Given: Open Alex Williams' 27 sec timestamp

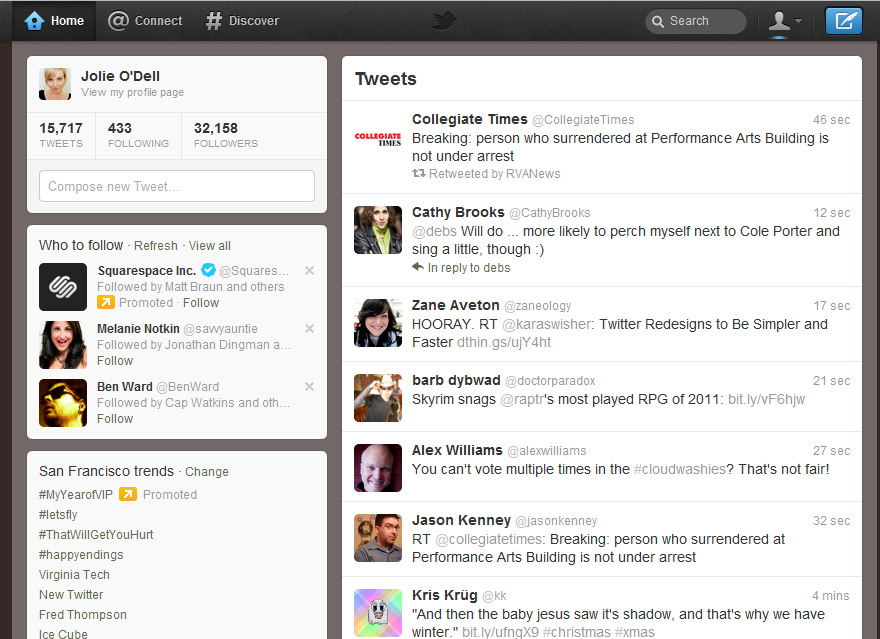Looking at the screenshot, I should (832, 451).
